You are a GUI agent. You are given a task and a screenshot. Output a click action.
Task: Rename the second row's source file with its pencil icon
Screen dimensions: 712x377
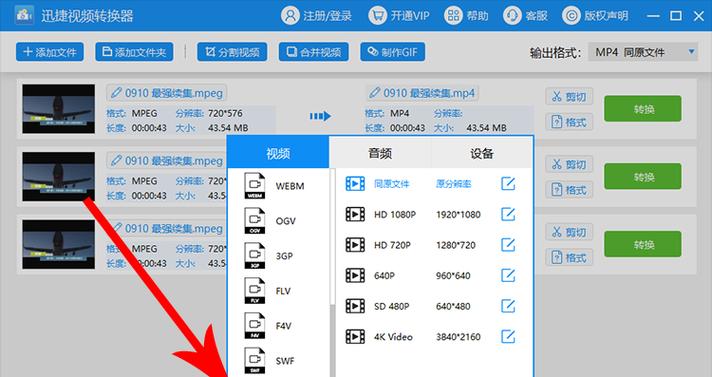click(x=116, y=161)
